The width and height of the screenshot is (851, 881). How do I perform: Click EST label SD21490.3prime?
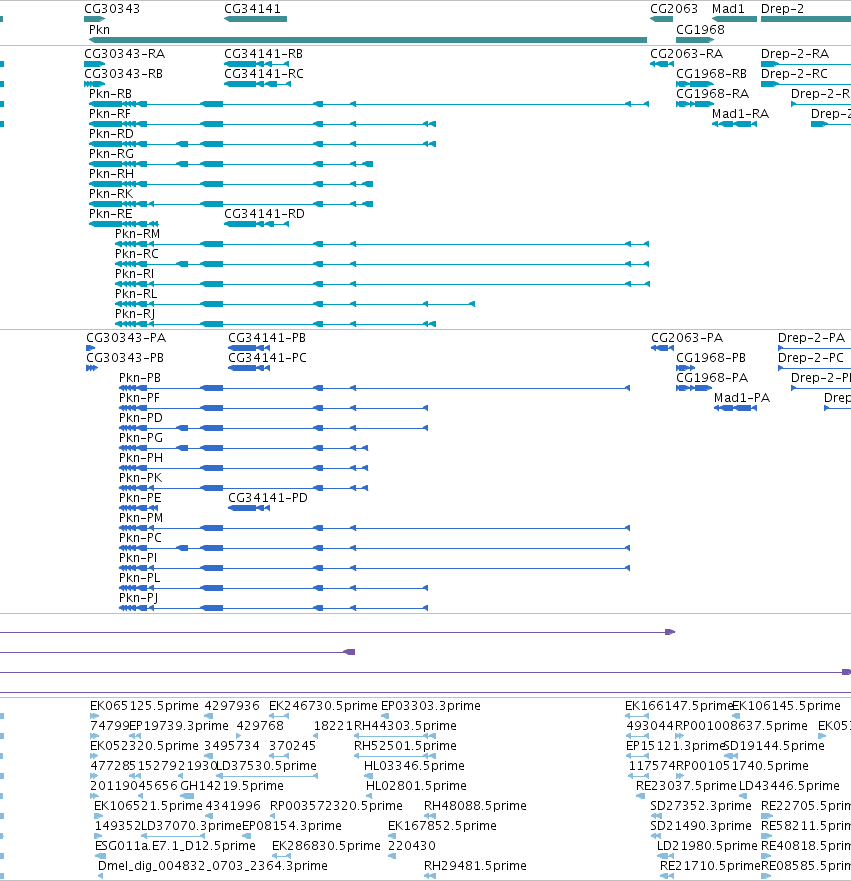coord(700,826)
